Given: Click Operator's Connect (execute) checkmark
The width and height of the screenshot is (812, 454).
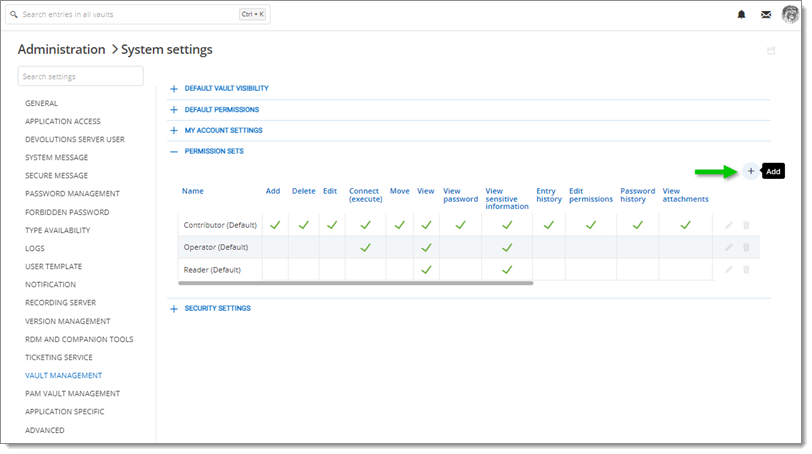Looking at the screenshot, I should 366,247.
